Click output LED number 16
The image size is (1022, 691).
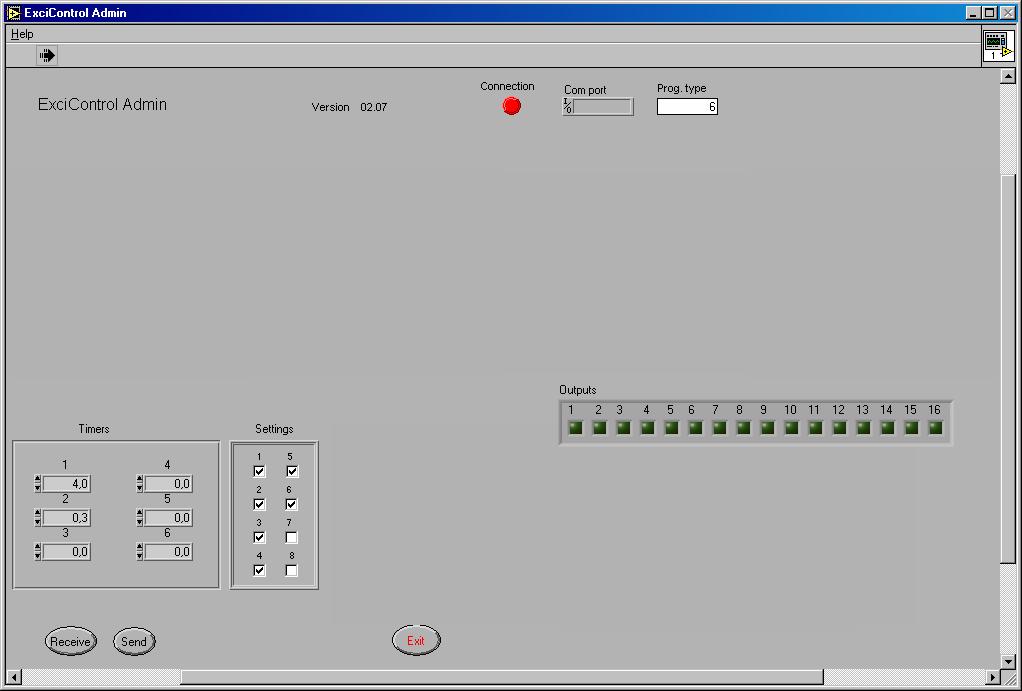coord(935,428)
